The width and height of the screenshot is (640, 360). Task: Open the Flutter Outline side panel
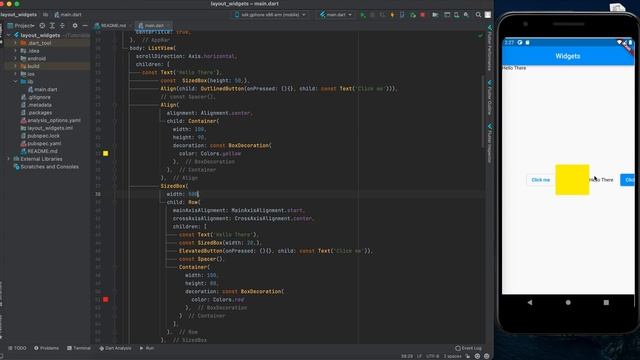tap(489, 97)
